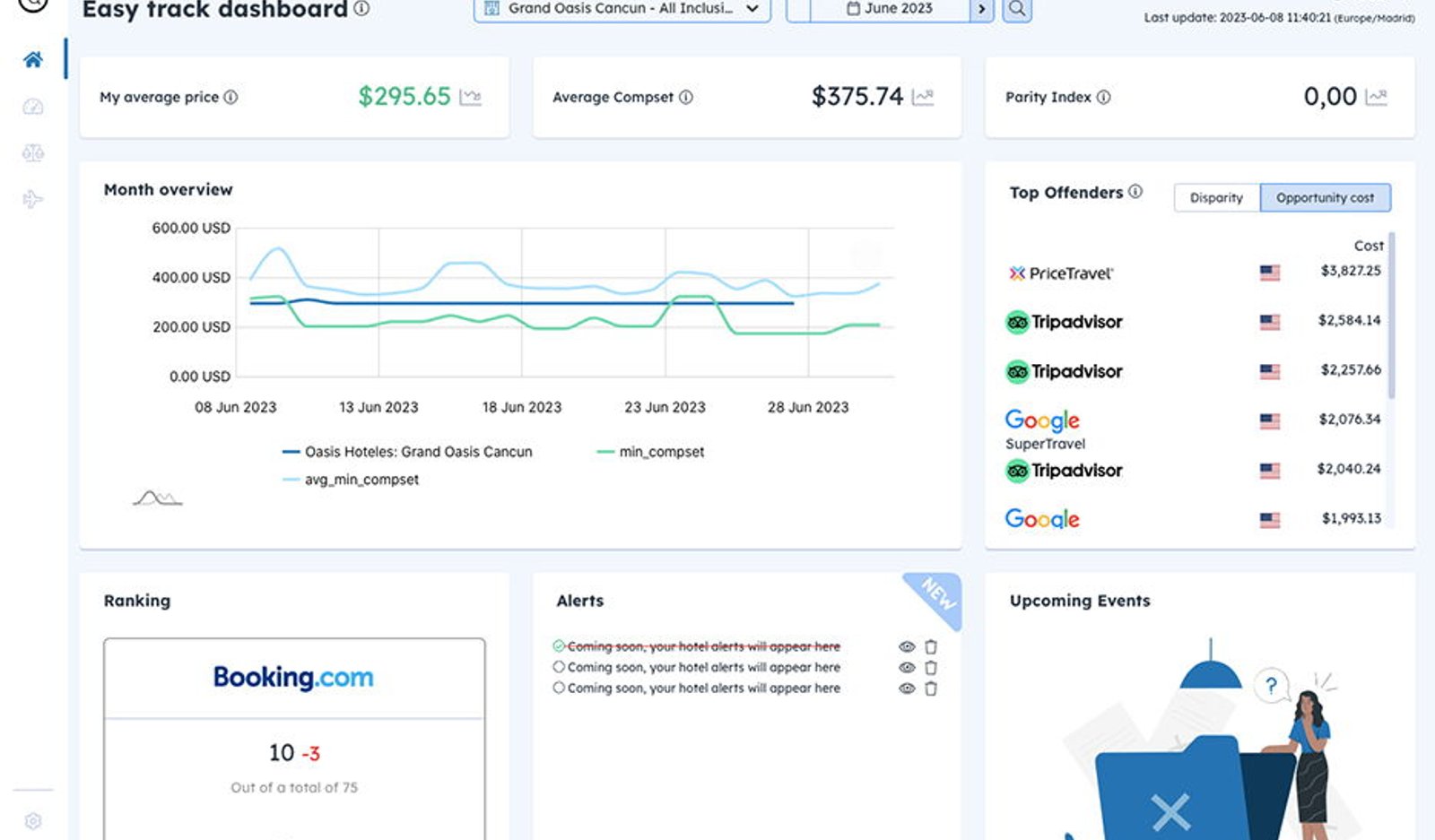This screenshot has width=1435, height=840.
Task: Toggle visibility eye of first alert
Action: (x=907, y=646)
